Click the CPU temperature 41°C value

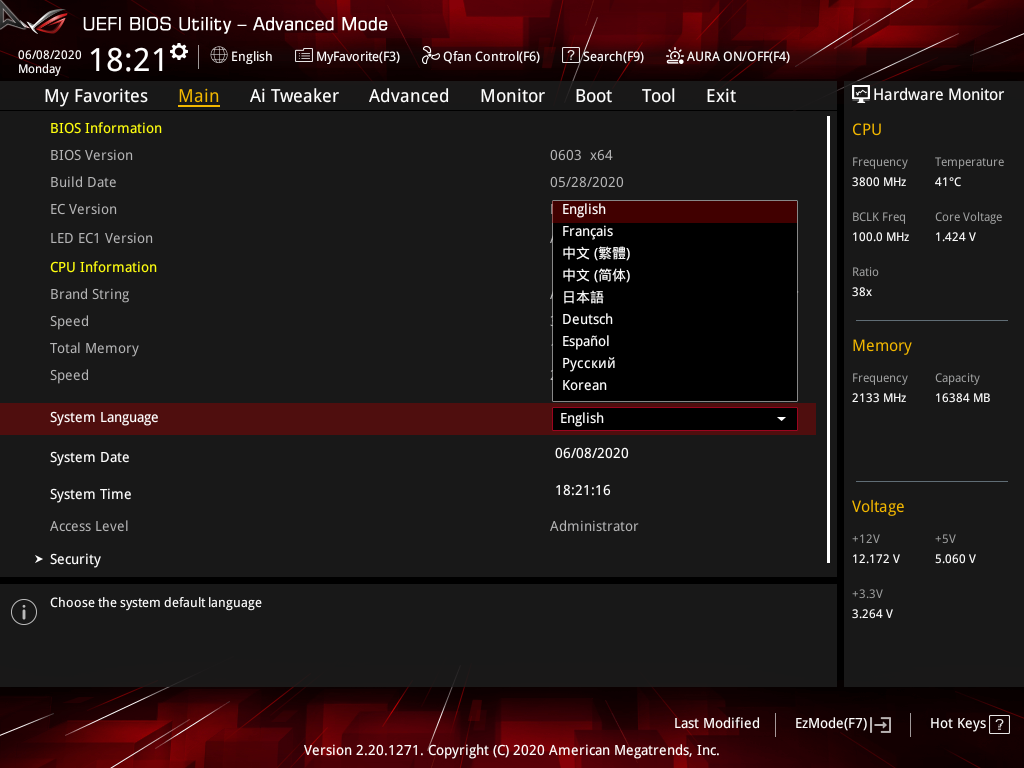tap(948, 182)
